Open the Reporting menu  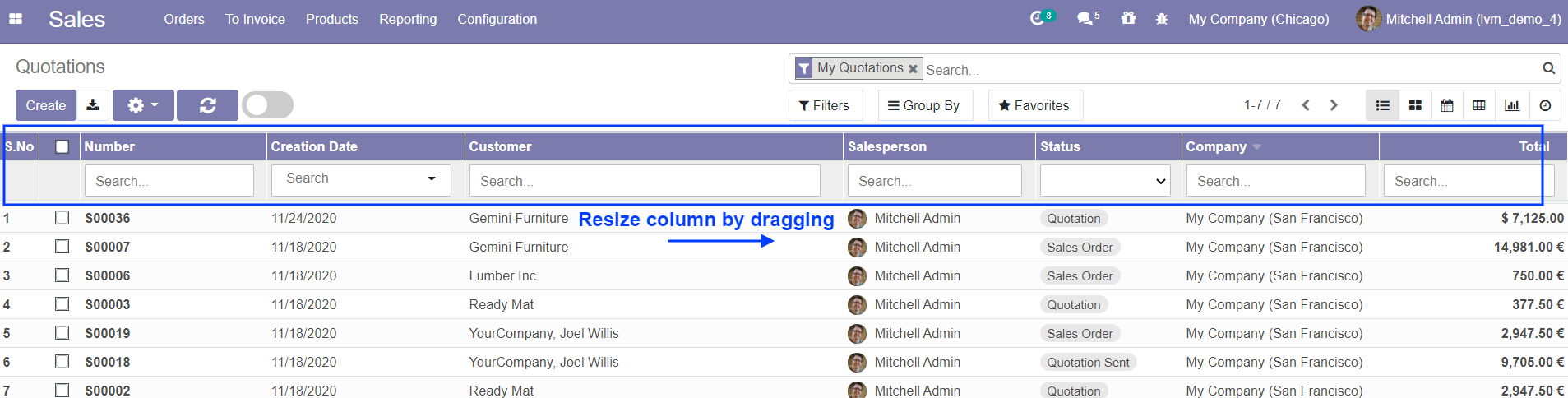pos(408,19)
